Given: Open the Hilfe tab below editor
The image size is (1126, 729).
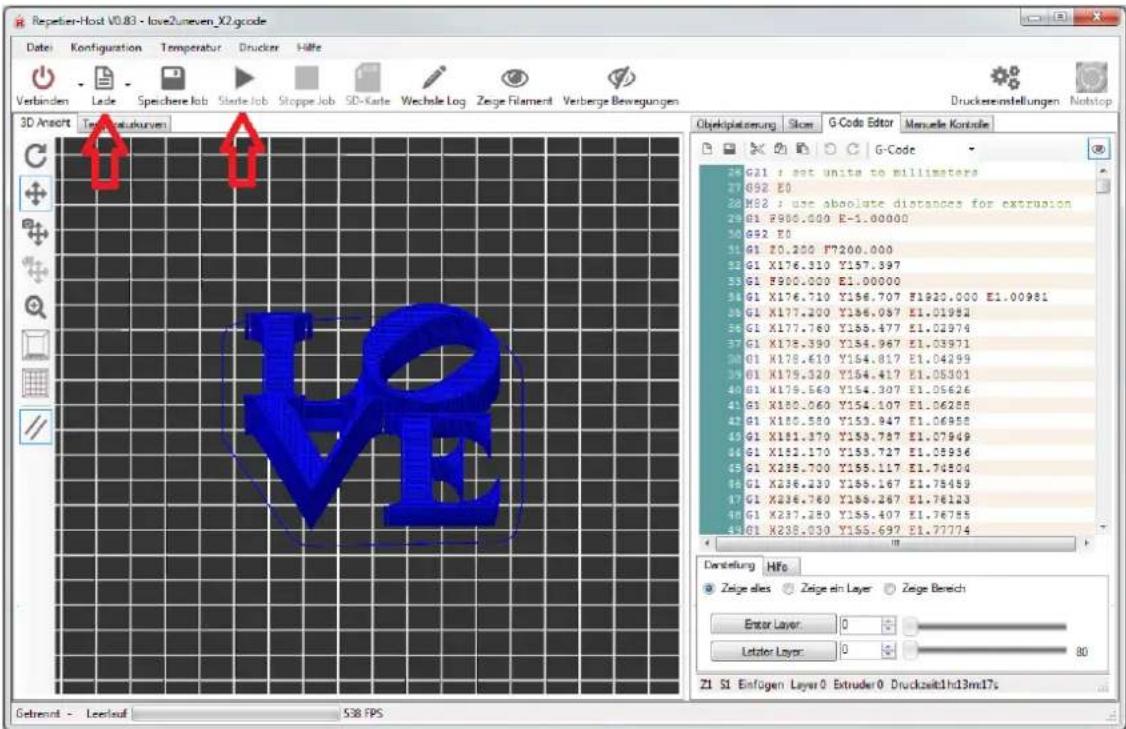Looking at the screenshot, I should 777,567.
